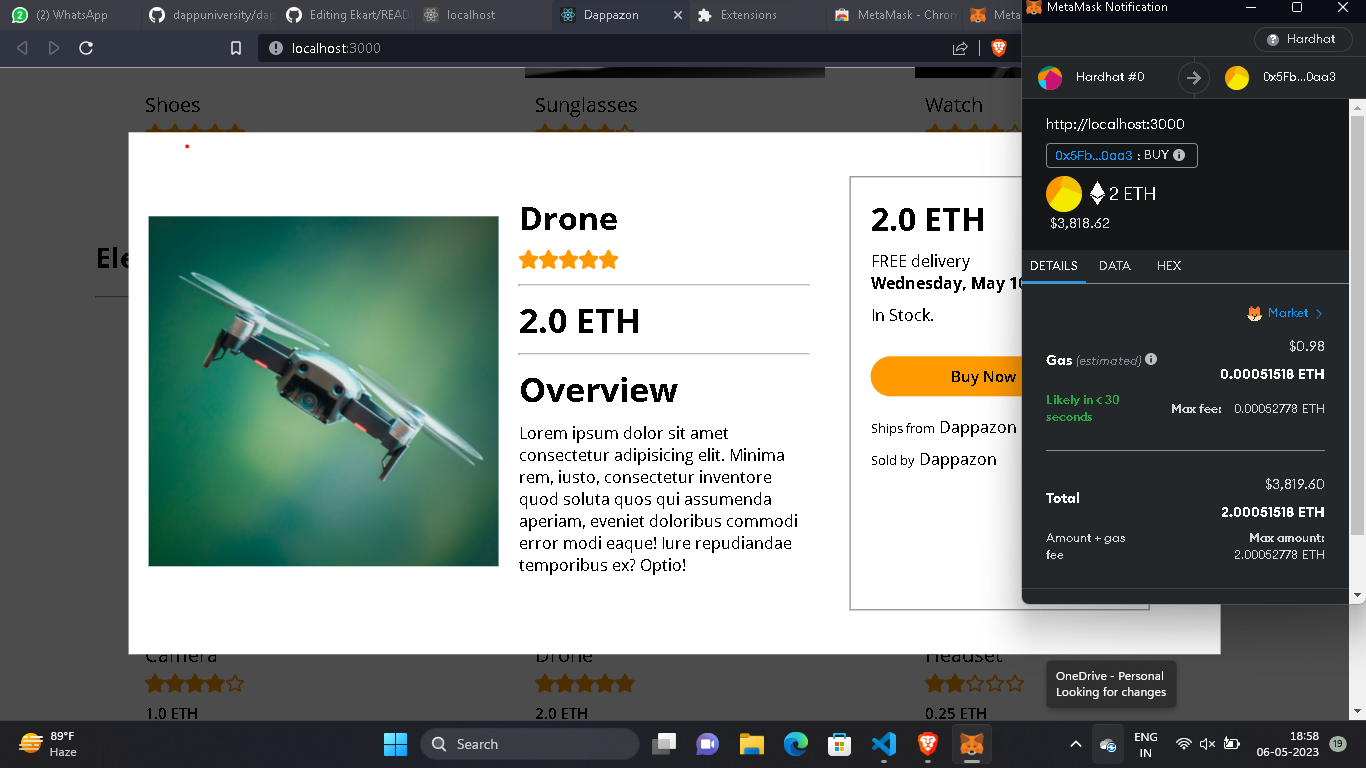Click the Wi-Fi icon in the system tray
The width and height of the screenshot is (1366, 768).
pyautogui.click(x=1183, y=744)
